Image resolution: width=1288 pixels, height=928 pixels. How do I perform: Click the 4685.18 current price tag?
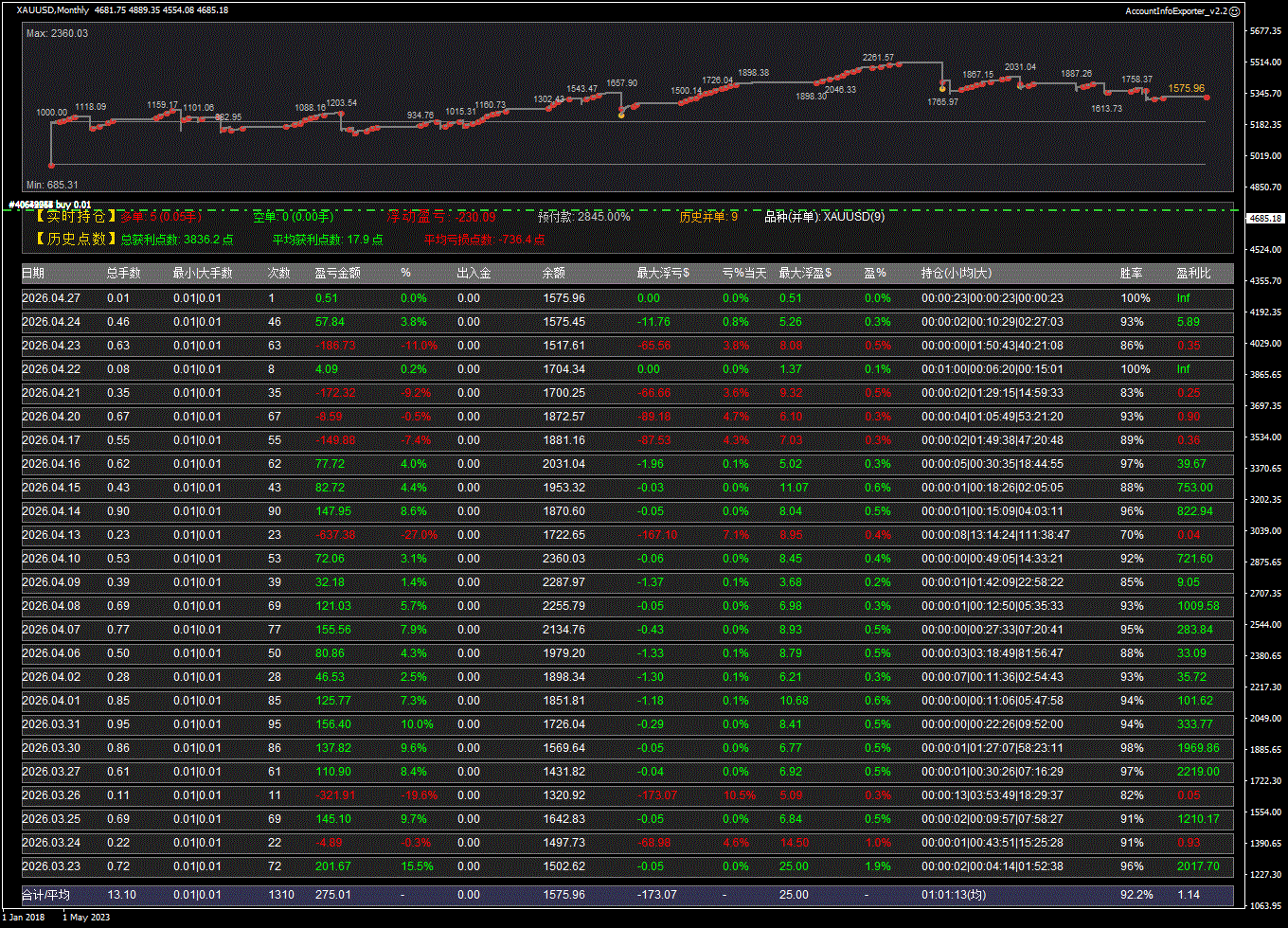click(1266, 219)
